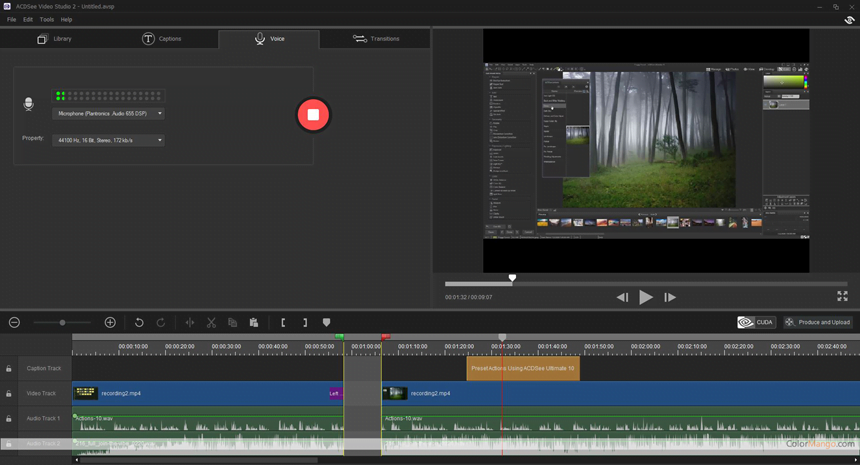Toggle lock on Video Track
The width and height of the screenshot is (860, 465).
point(9,394)
